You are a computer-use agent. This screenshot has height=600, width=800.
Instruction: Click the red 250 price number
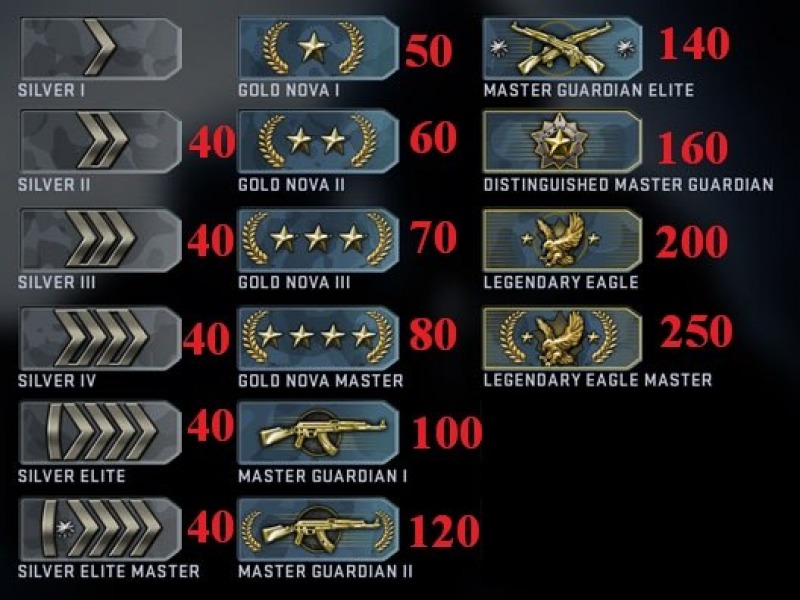696,331
